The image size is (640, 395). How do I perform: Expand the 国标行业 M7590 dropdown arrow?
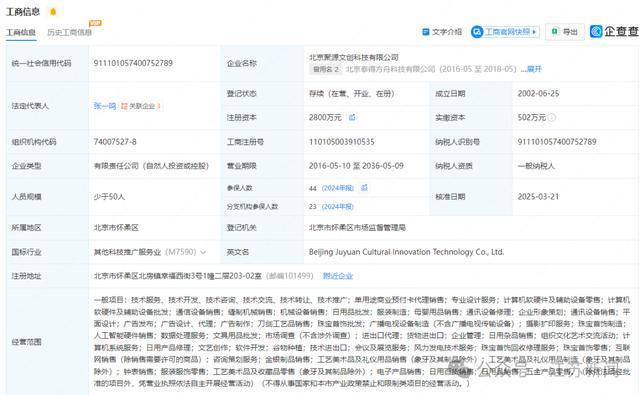tap(203, 252)
